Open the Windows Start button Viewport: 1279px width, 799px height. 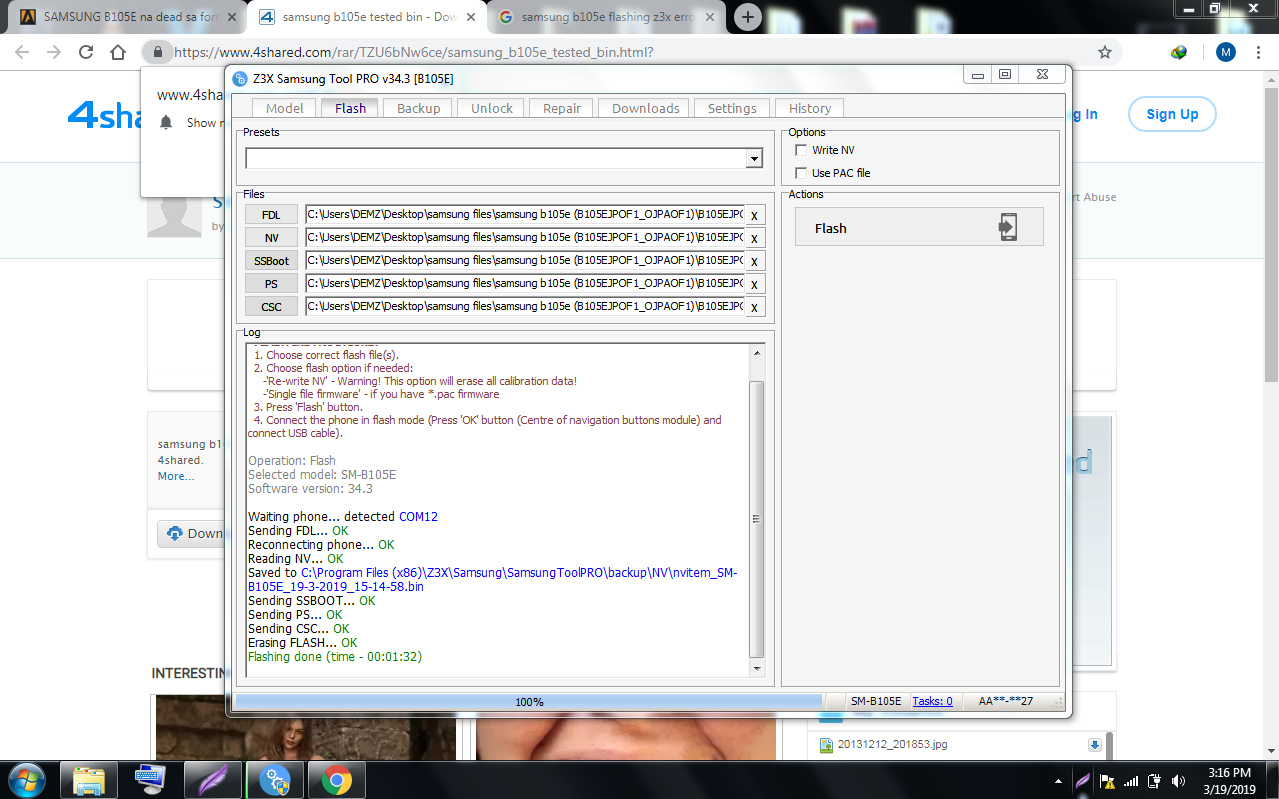pyautogui.click(x=25, y=780)
